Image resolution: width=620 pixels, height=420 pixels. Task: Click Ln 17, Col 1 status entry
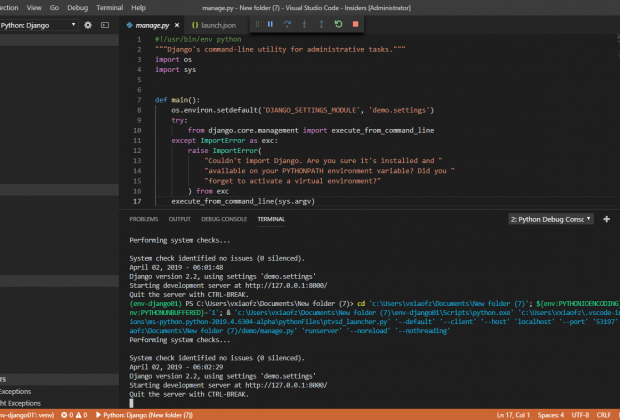513,415
